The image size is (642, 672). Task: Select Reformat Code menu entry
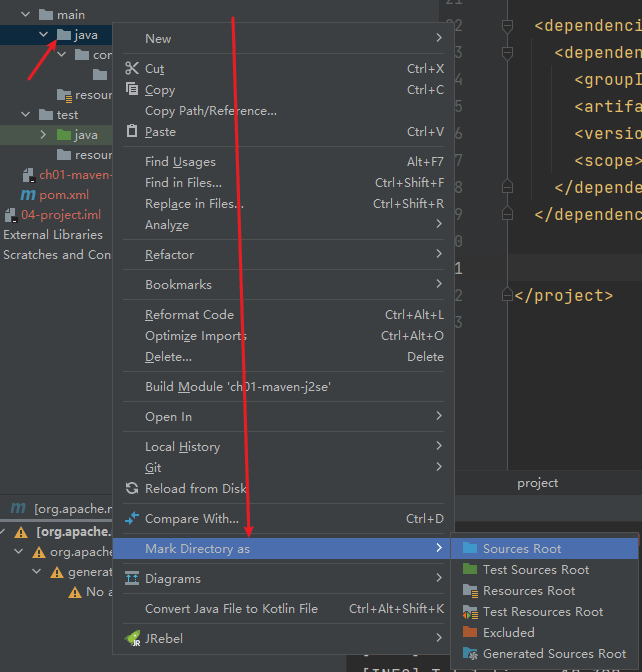pos(283,314)
